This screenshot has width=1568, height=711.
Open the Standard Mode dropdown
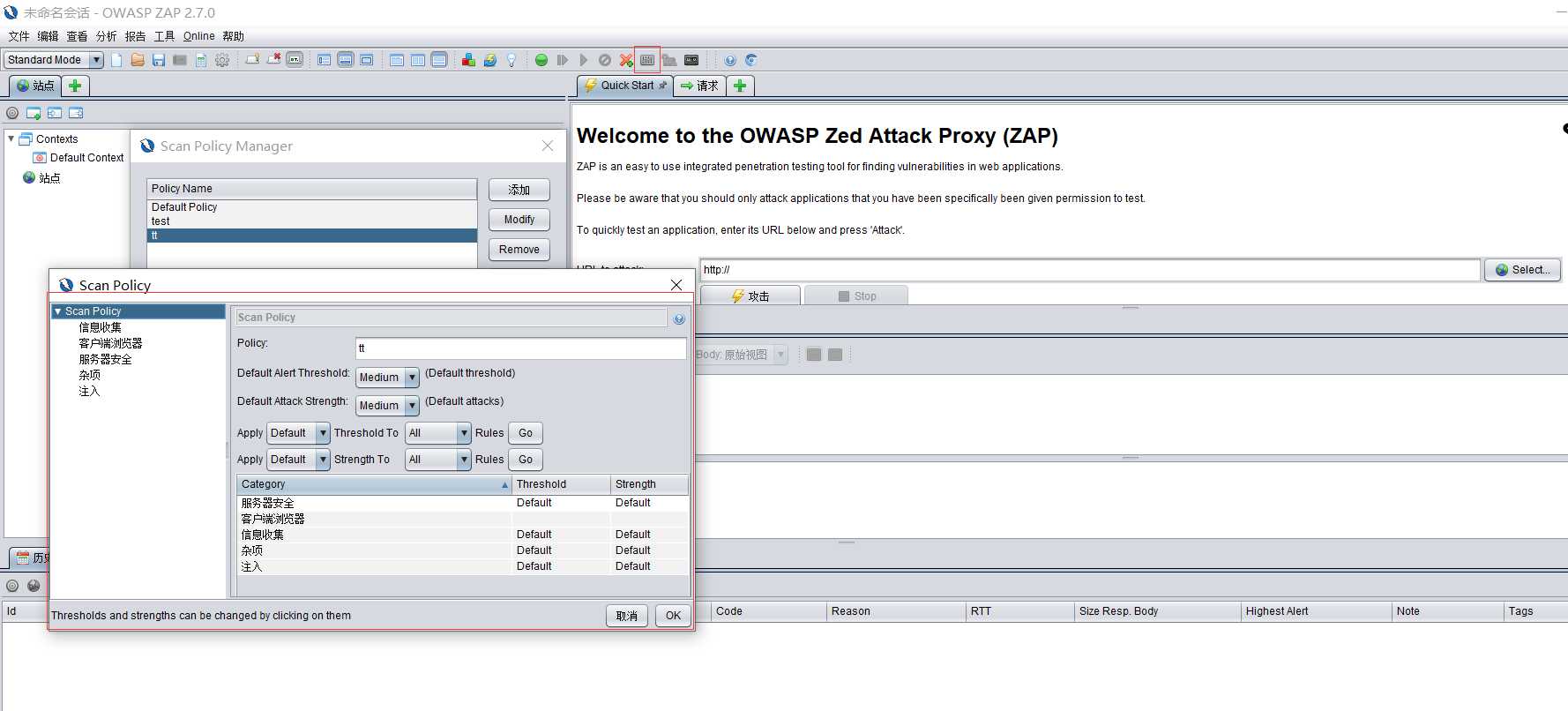(x=54, y=60)
